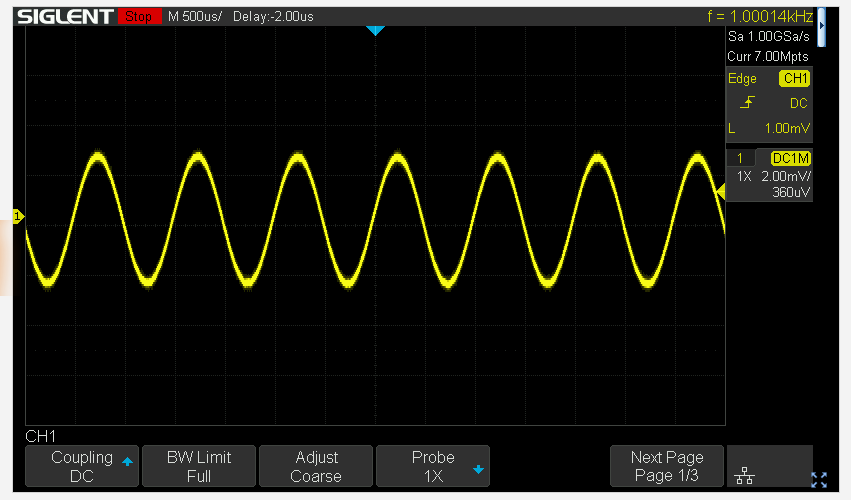This screenshot has width=851, height=500.
Task: Click the CH1 ground level marker
Action: click(17, 216)
